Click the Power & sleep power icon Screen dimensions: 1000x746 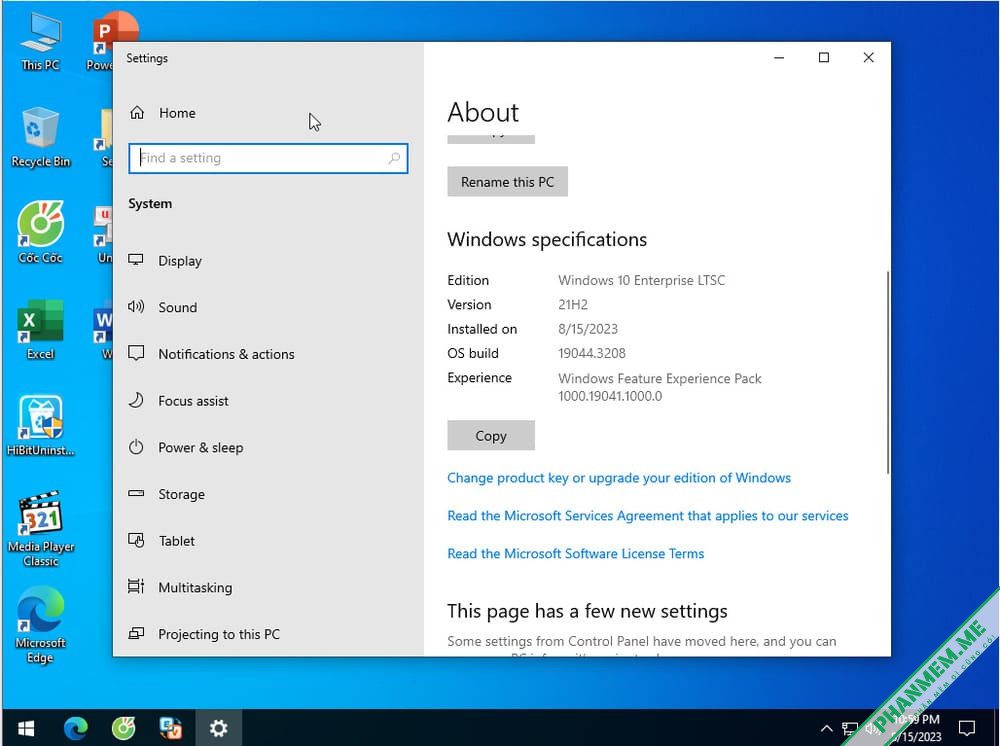136,447
